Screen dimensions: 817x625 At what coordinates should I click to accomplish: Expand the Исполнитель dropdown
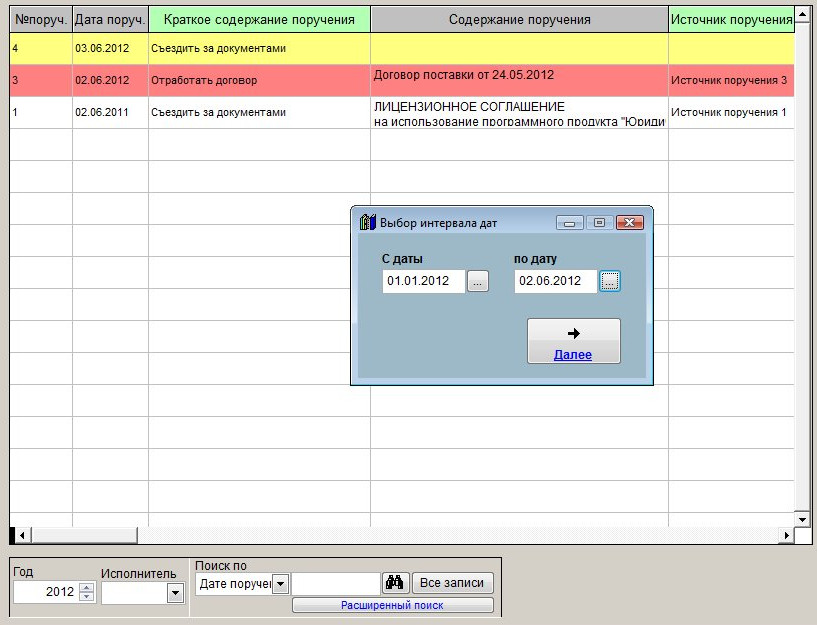point(176,593)
